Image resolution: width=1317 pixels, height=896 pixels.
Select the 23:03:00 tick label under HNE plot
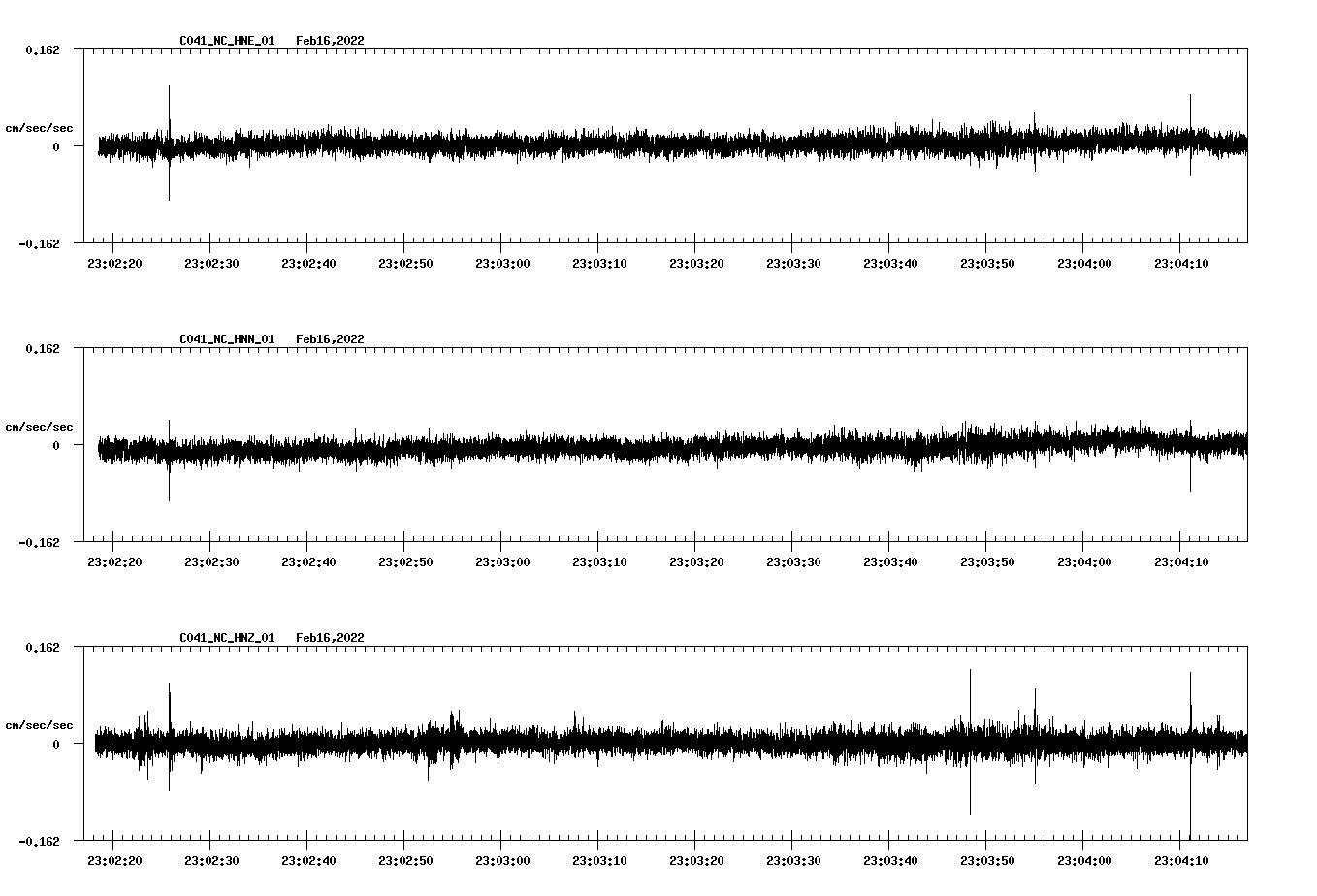tap(502, 264)
